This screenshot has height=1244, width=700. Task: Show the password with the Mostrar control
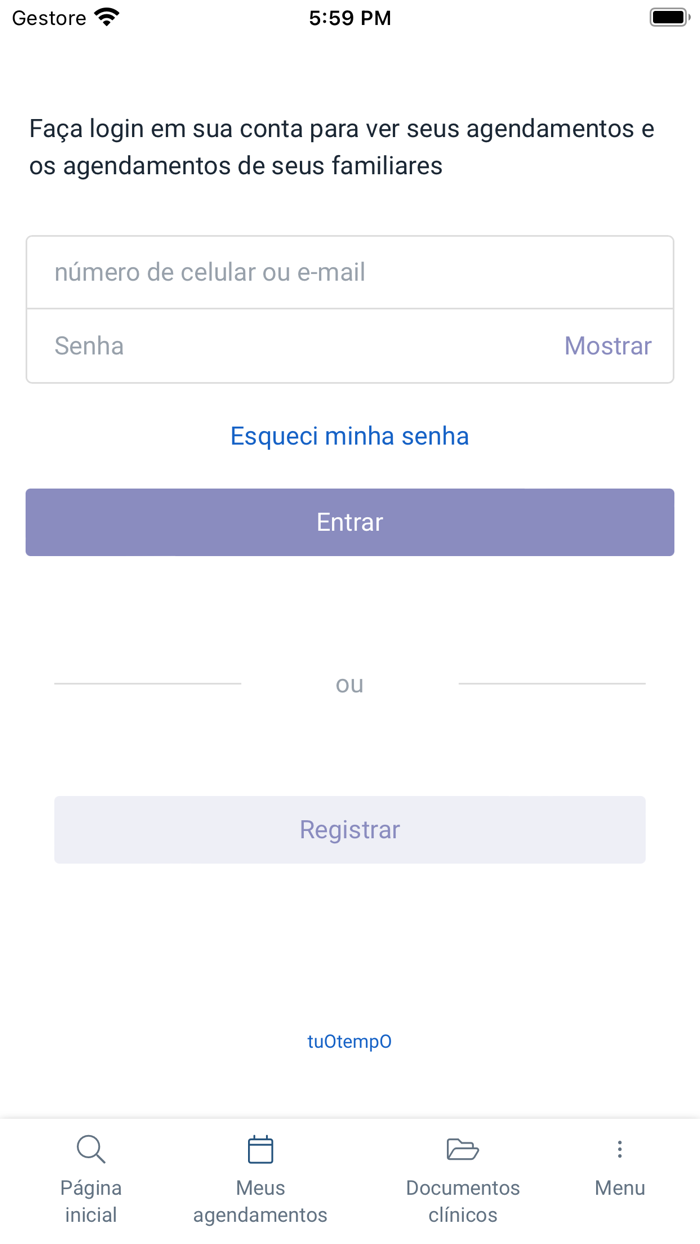click(x=608, y=345)
